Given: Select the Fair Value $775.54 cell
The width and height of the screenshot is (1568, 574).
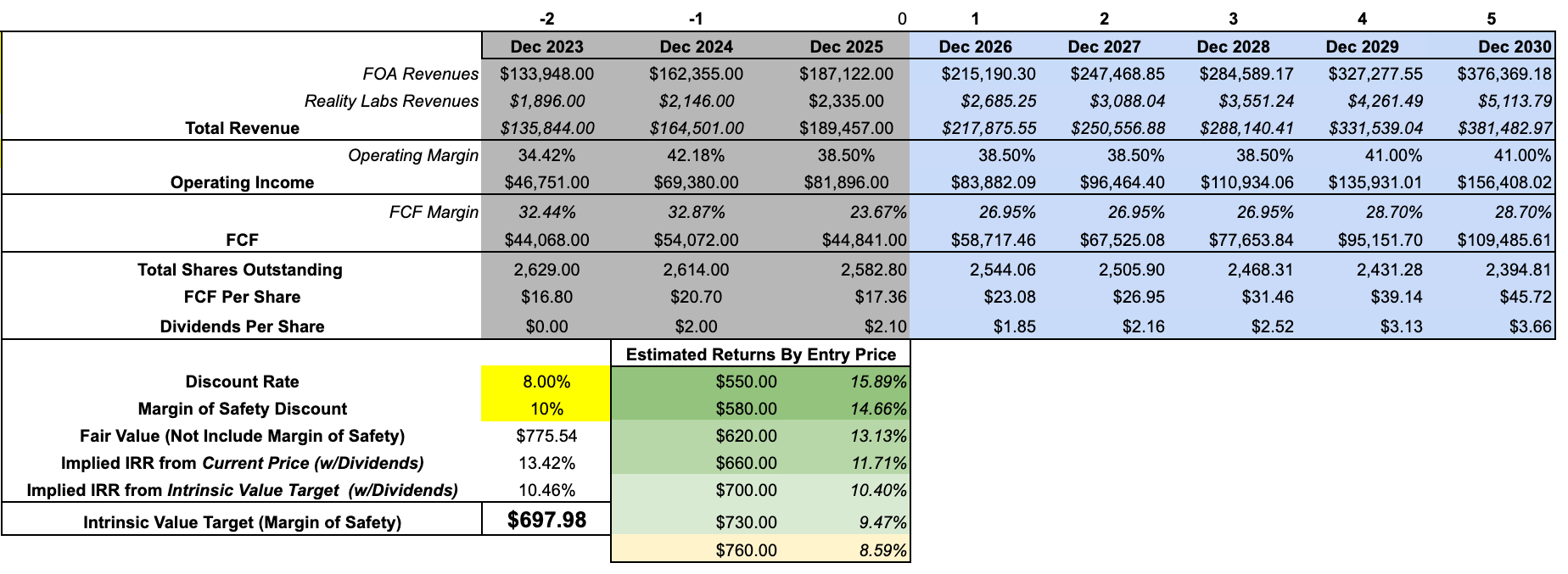Looking at the screenshot, I should tap(546, 436).
